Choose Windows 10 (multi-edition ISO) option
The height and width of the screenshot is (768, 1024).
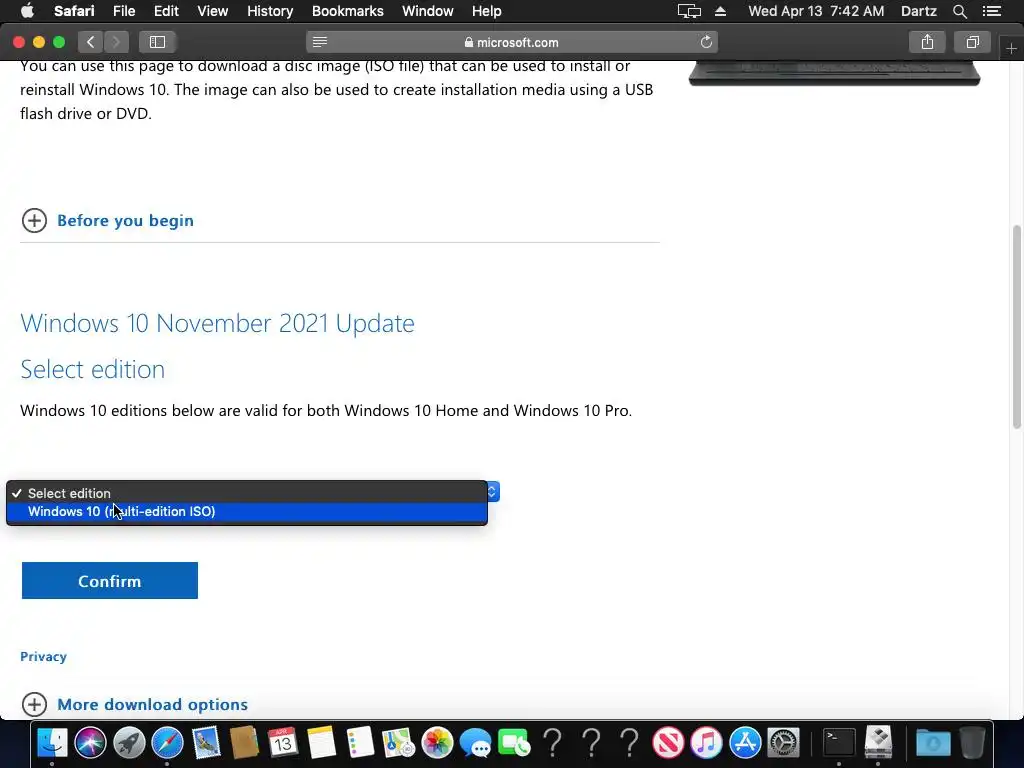tap(247, 511)
